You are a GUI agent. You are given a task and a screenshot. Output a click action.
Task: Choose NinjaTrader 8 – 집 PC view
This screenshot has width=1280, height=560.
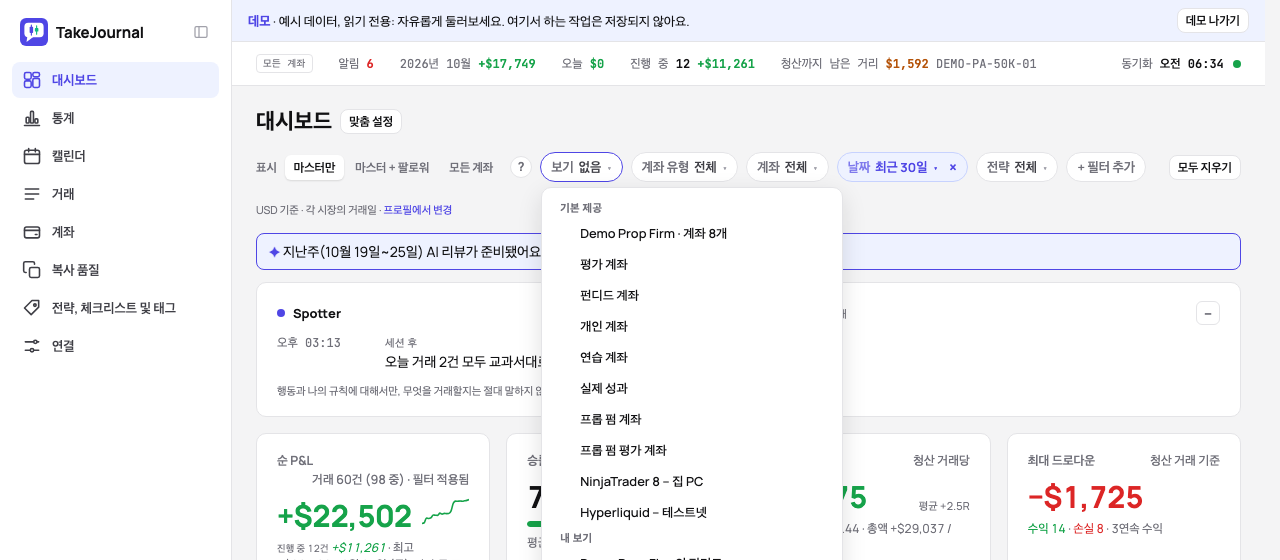(x=692, y=481)
